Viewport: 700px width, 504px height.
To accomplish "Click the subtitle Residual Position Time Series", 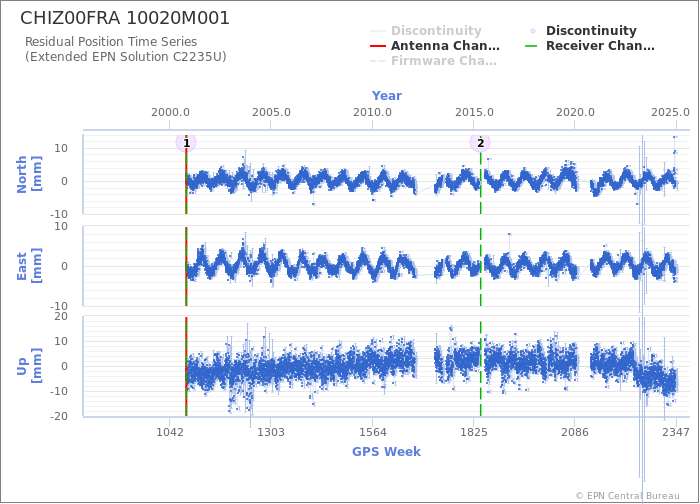I will coord(111,42).
